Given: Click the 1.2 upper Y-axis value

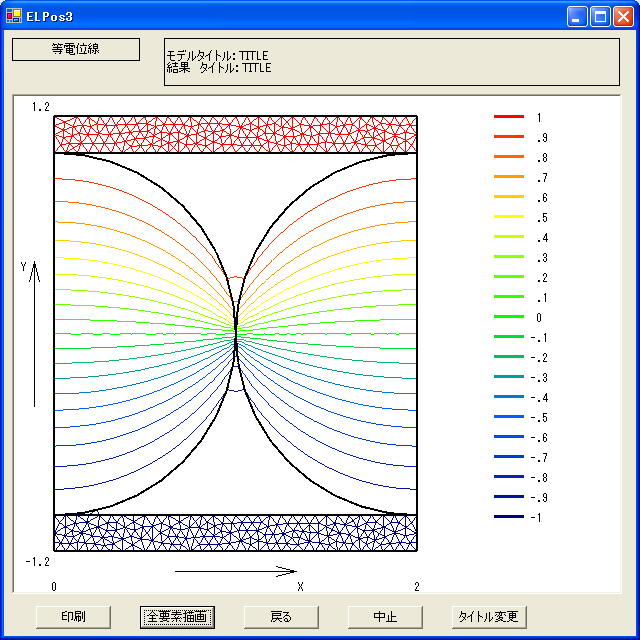Looking at the screenshot, I should 41,107.
